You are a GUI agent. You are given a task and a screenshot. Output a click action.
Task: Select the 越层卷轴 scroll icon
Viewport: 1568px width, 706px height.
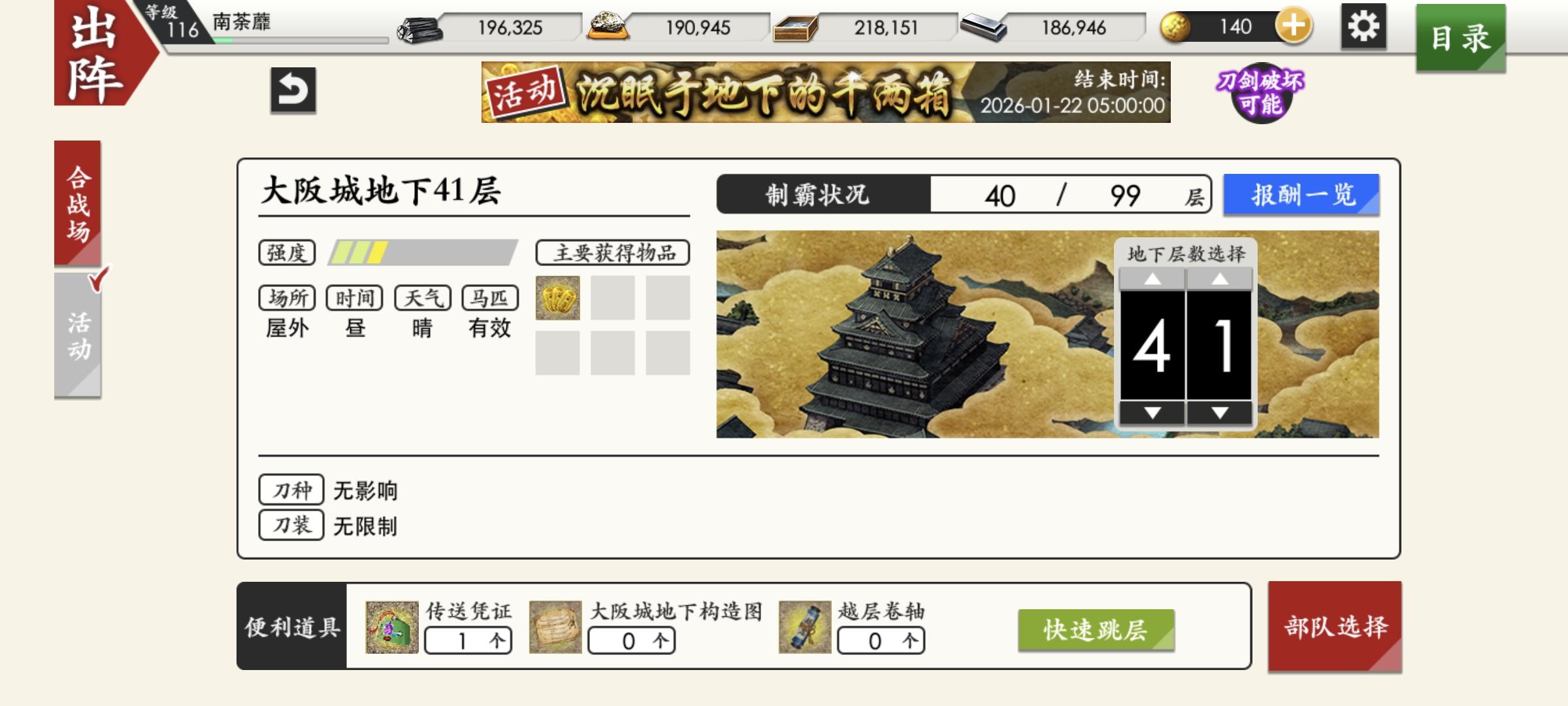point(805,628)
